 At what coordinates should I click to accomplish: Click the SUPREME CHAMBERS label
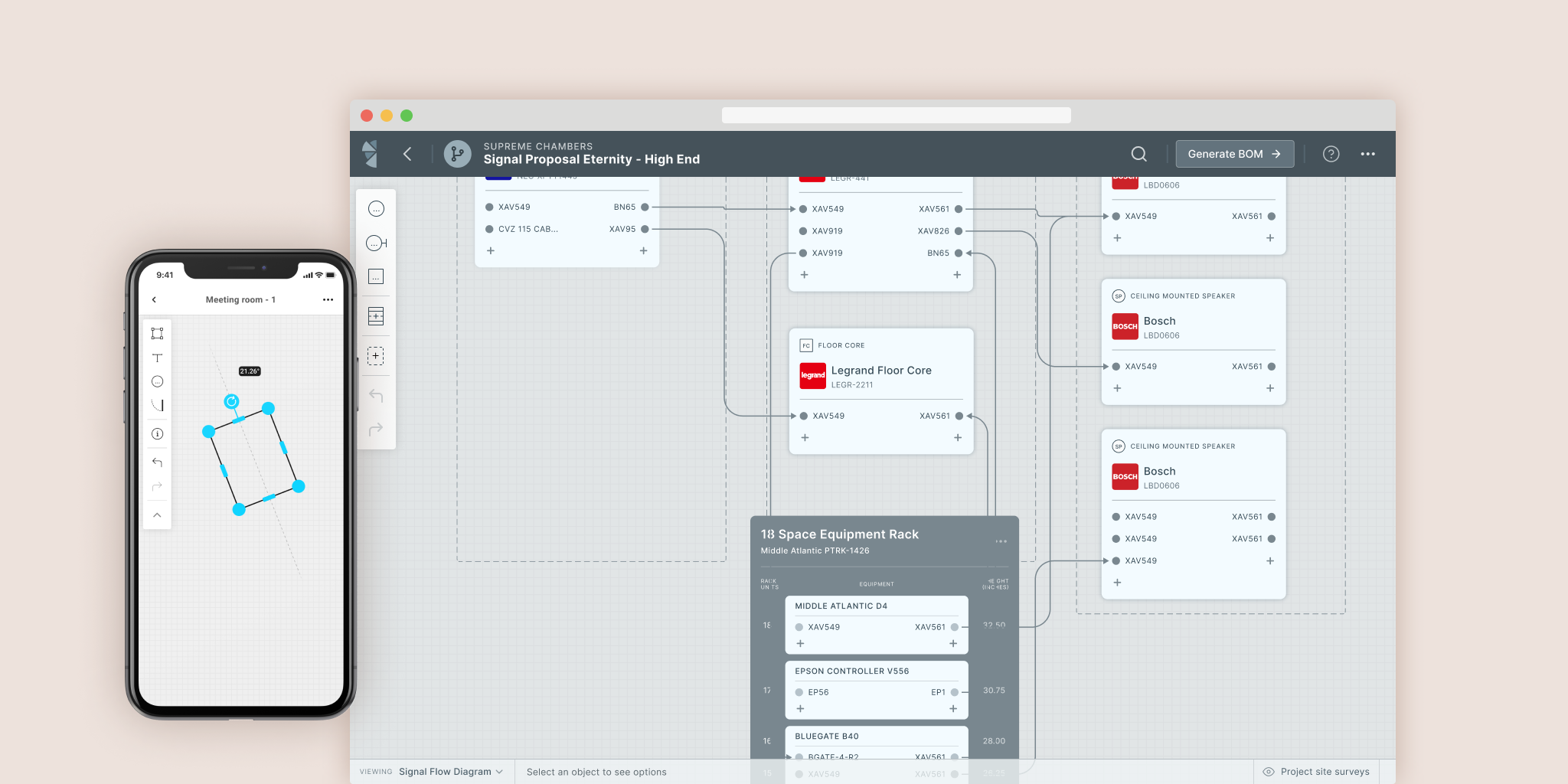(538, 146)
